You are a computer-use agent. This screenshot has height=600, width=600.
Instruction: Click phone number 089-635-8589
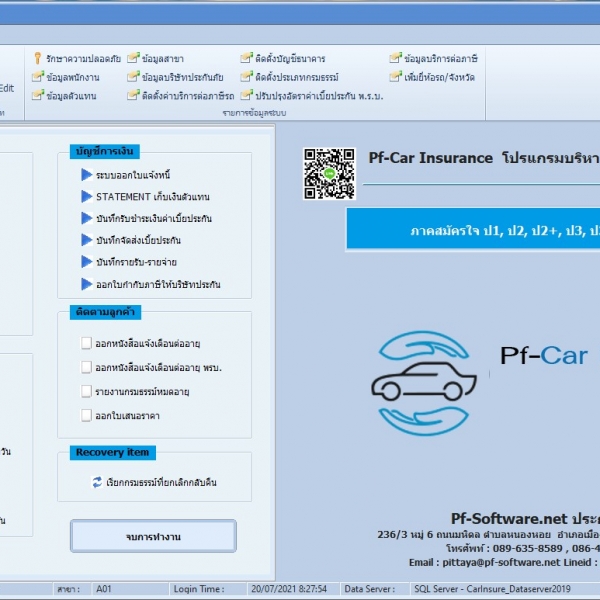coord(527,548)
